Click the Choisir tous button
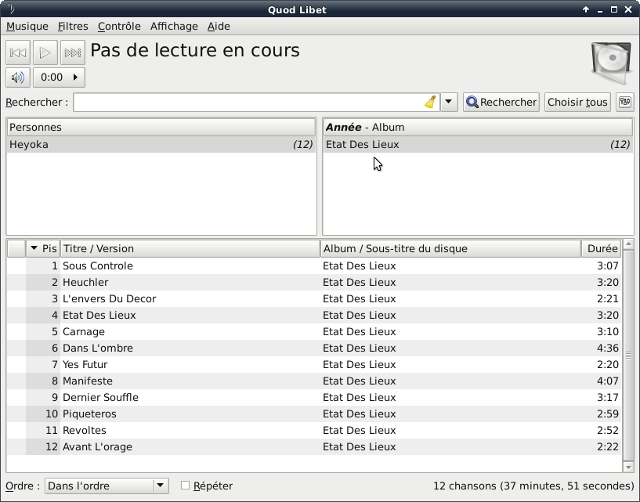The image size is (640, 502). 578,102
